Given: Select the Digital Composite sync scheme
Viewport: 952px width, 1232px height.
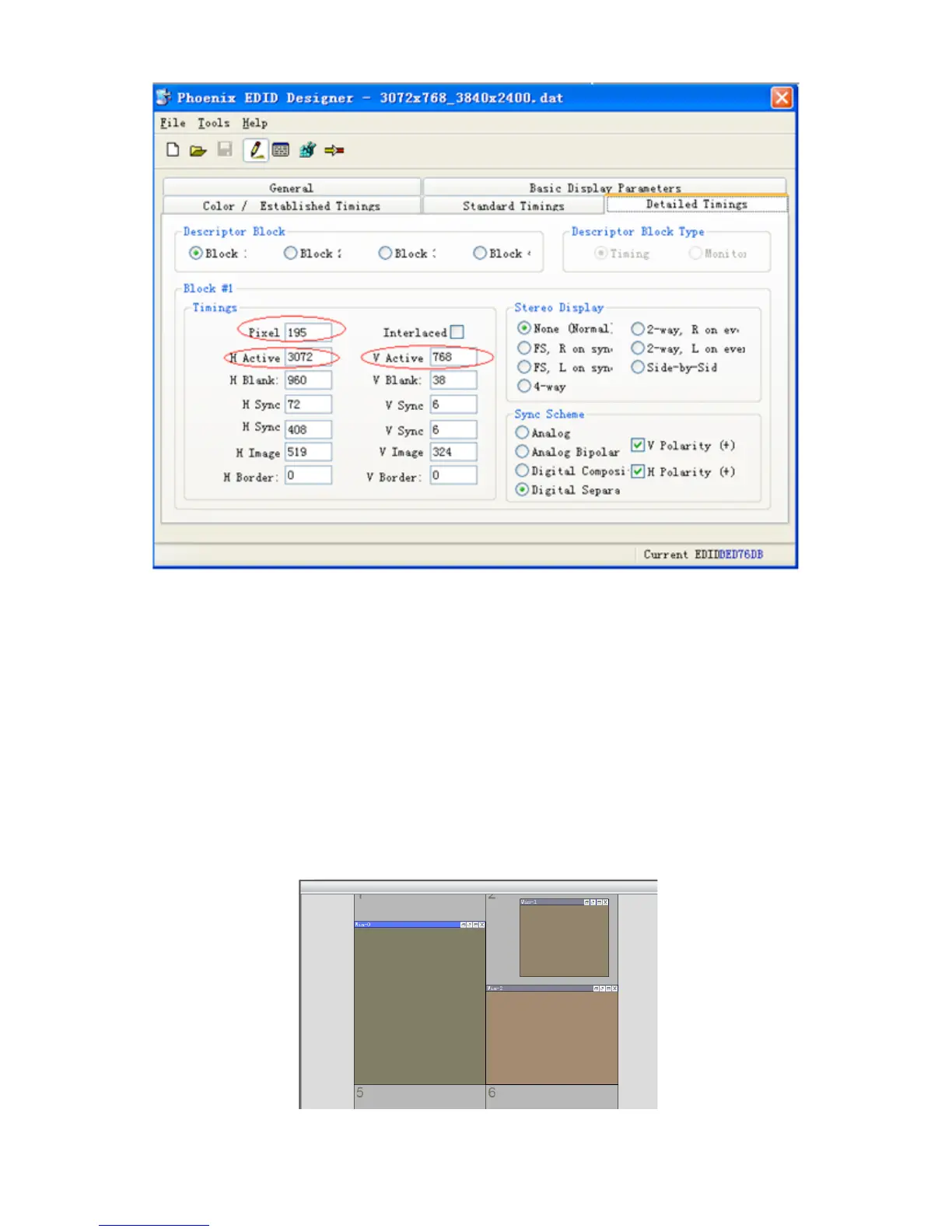Looking at the screenshot, I should [x=523, y=471].
